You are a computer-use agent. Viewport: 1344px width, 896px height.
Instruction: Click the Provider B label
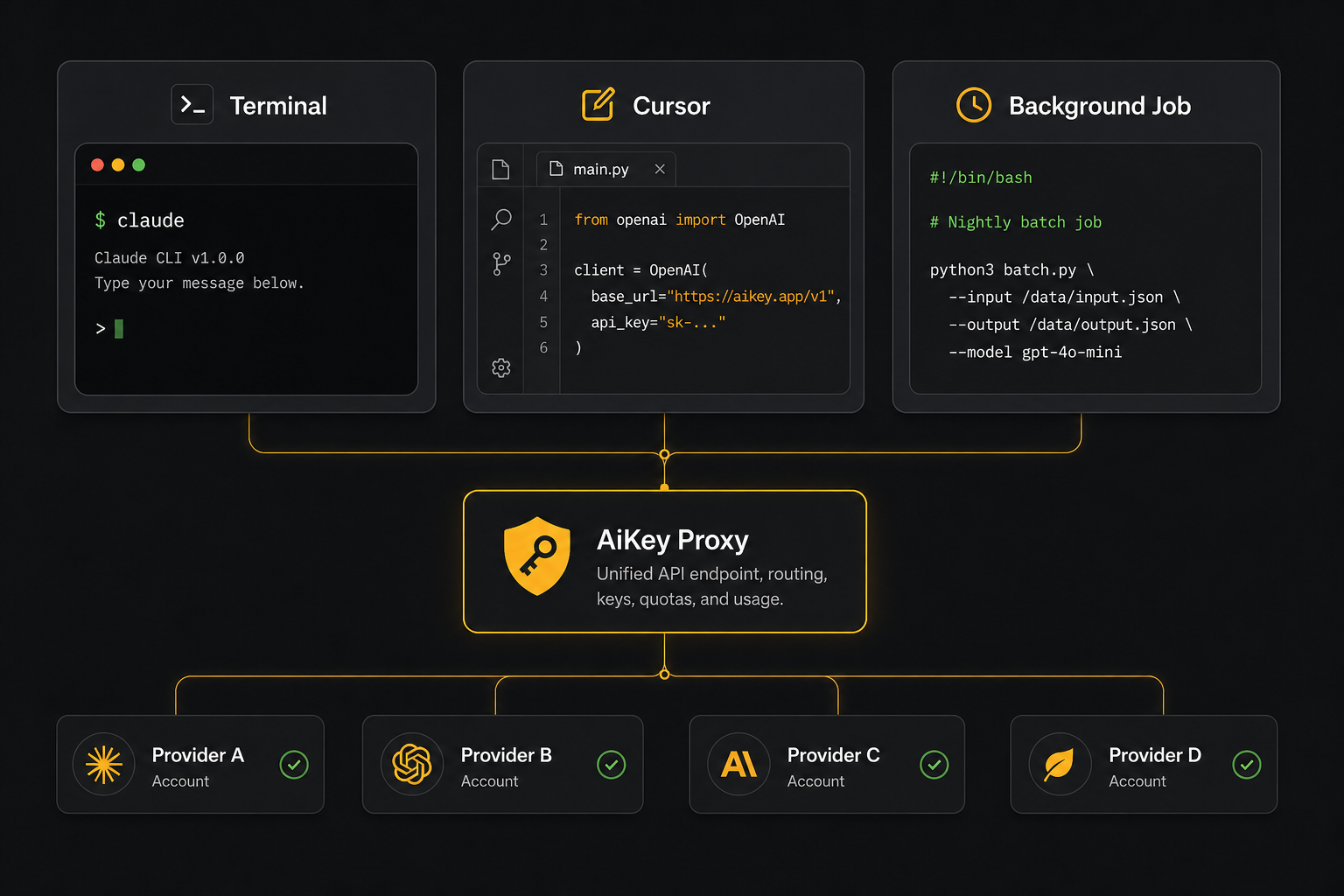(x=507, y=755)
